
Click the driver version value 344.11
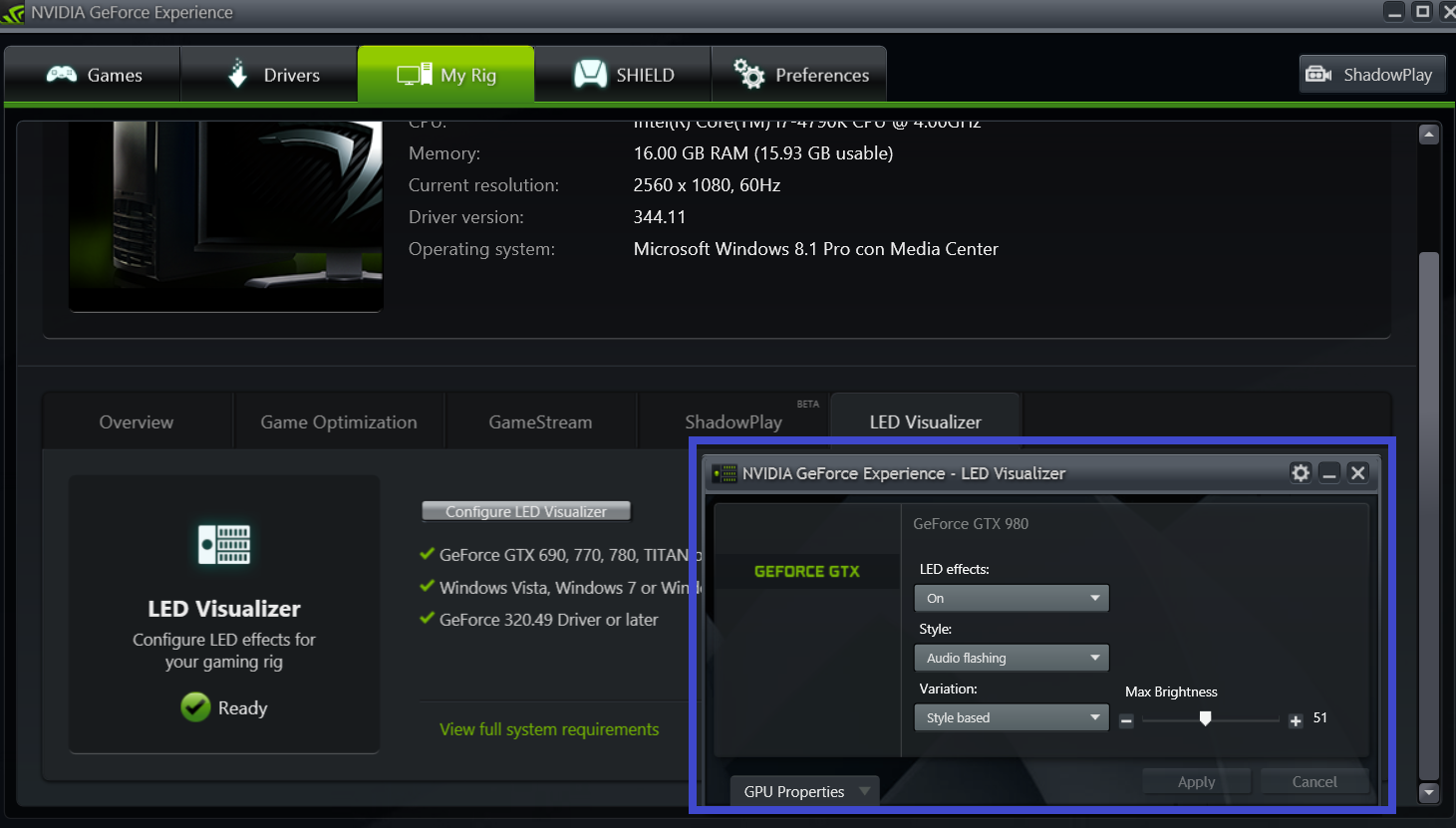tap(660, 217)
